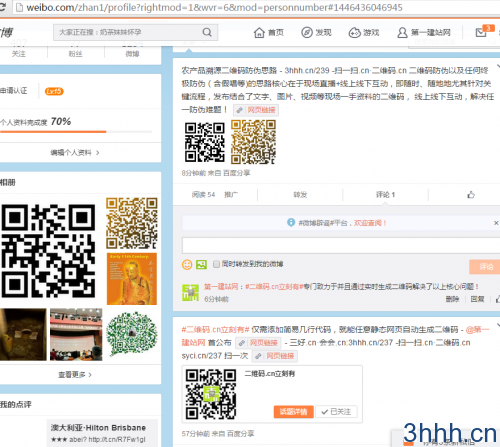The image size is (500, 447).
Task: Open the conference hall album photo
Action: 76,334
